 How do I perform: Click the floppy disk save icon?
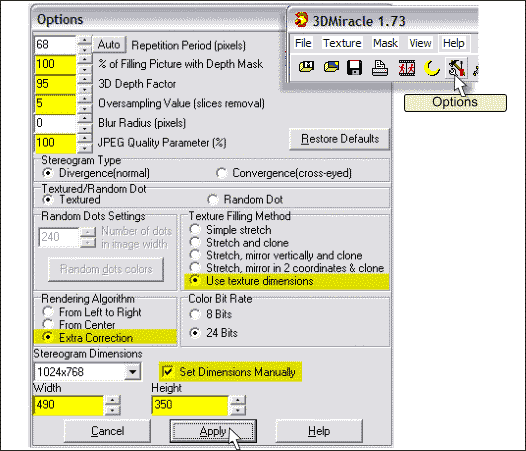355,67
